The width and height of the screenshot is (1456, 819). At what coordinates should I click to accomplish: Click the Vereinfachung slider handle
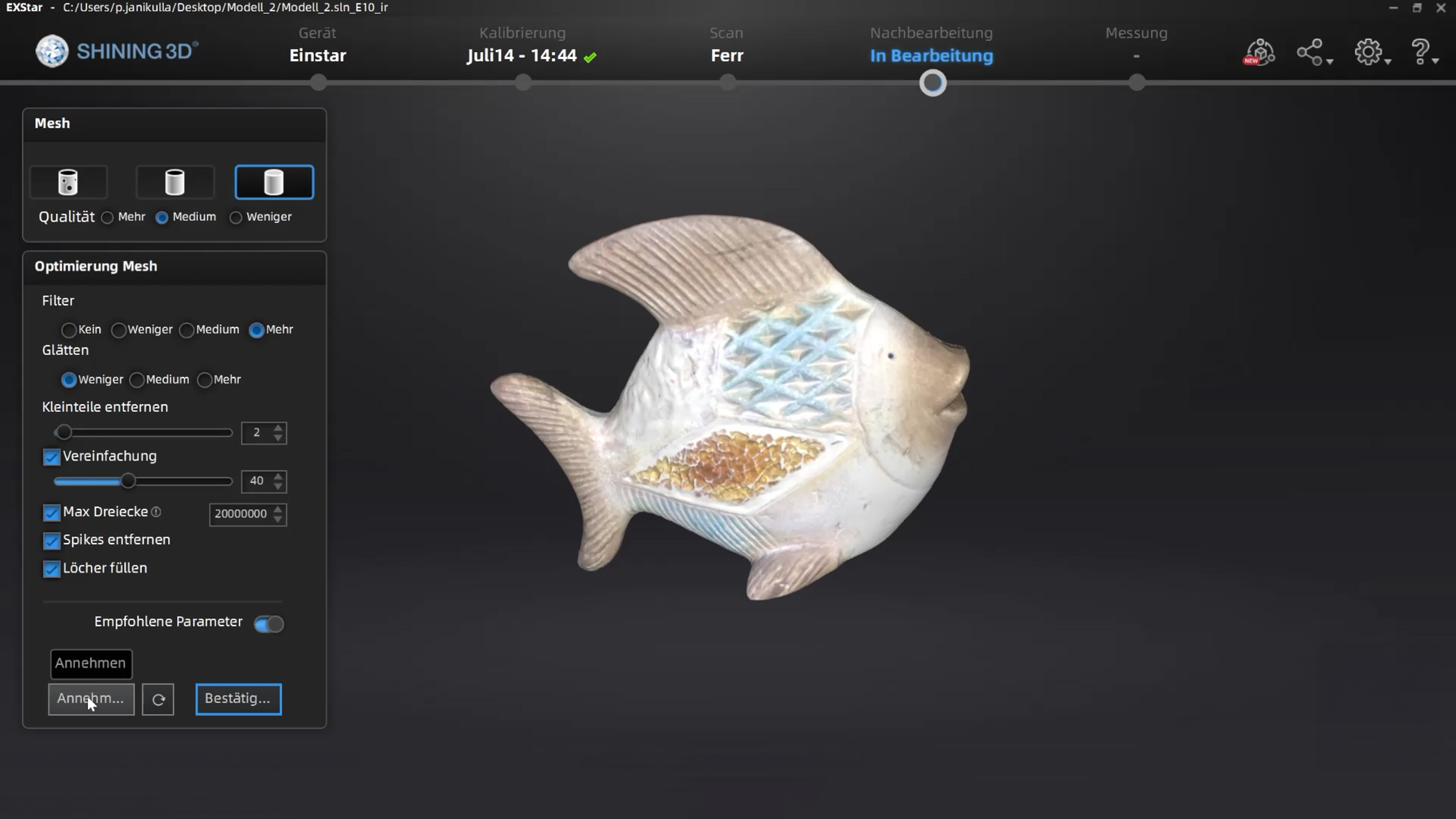click(129, 481)
